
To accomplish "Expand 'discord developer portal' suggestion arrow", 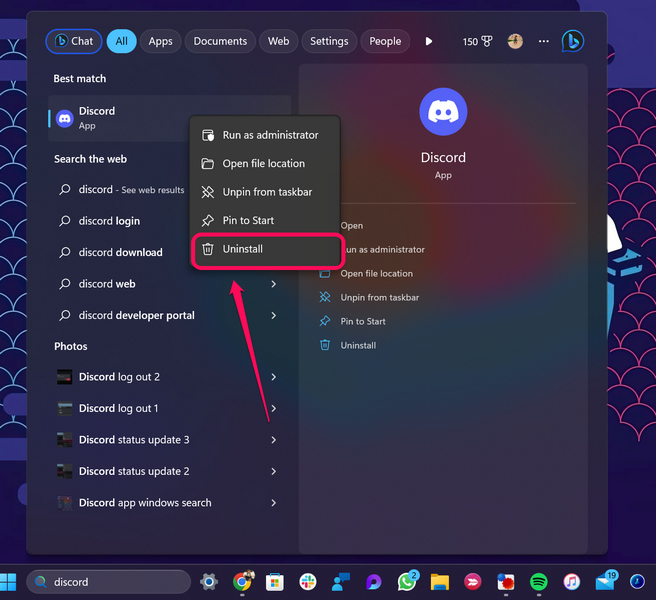I will tap(273, 315).
